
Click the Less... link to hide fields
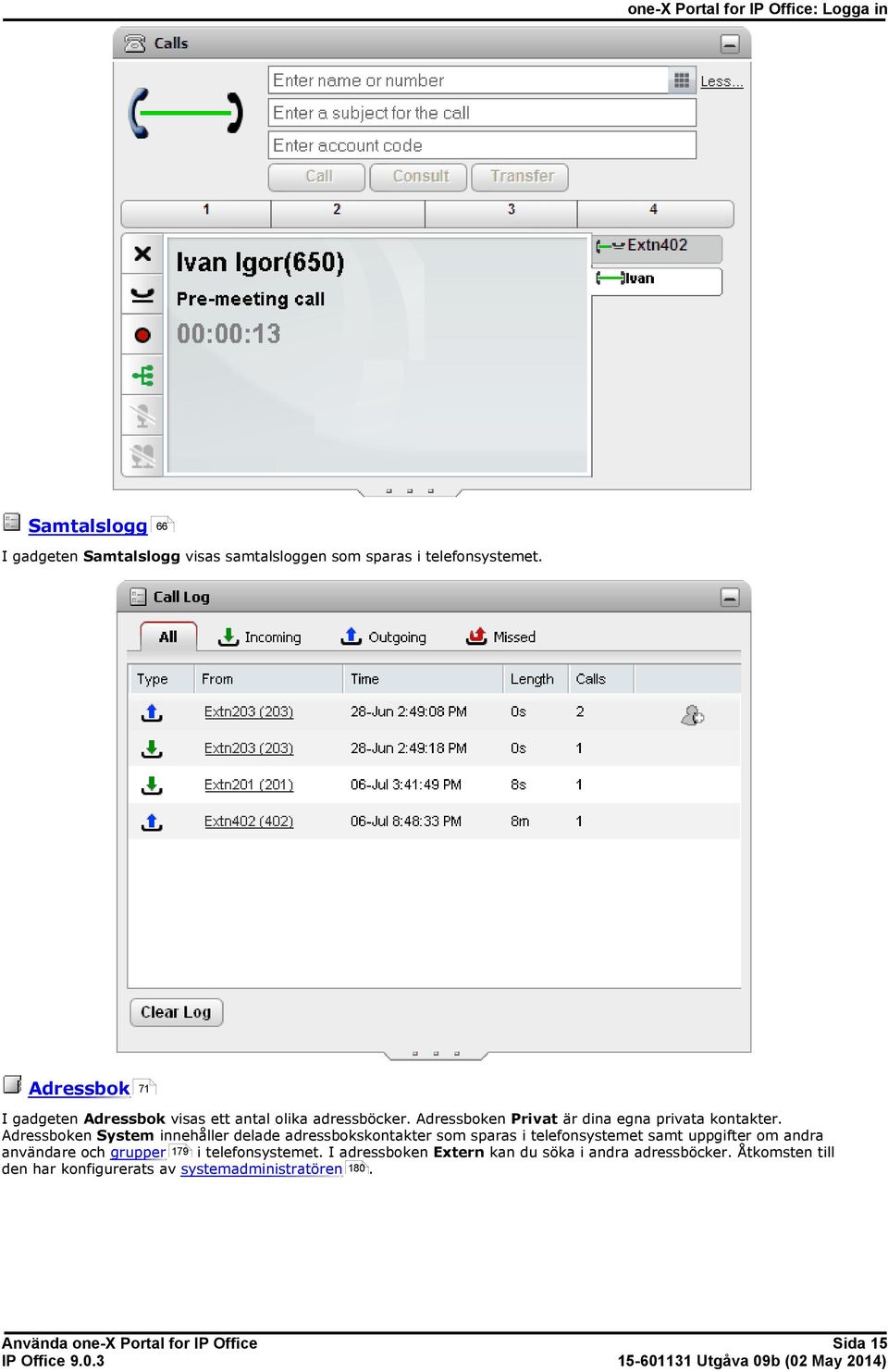click(x=721, y=81)
